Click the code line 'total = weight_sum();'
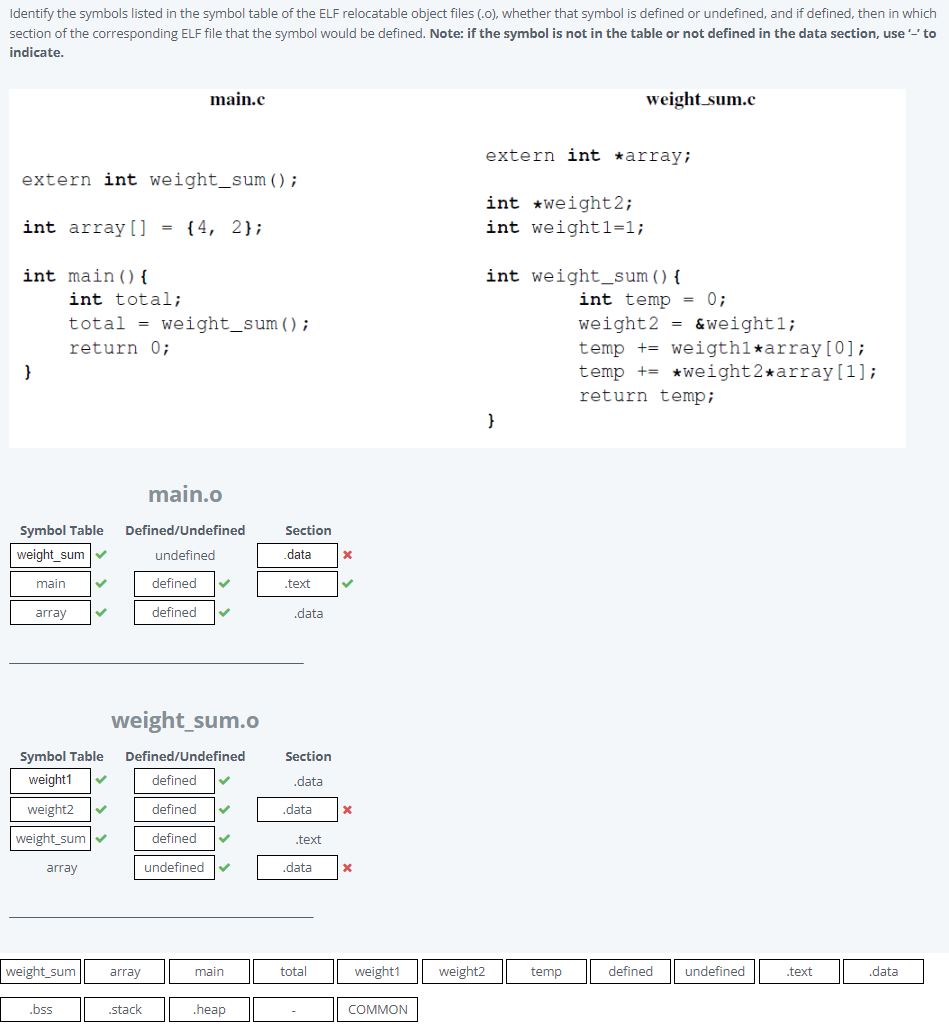This screenshot has height=1026, width=949. (x=189, y=324)
